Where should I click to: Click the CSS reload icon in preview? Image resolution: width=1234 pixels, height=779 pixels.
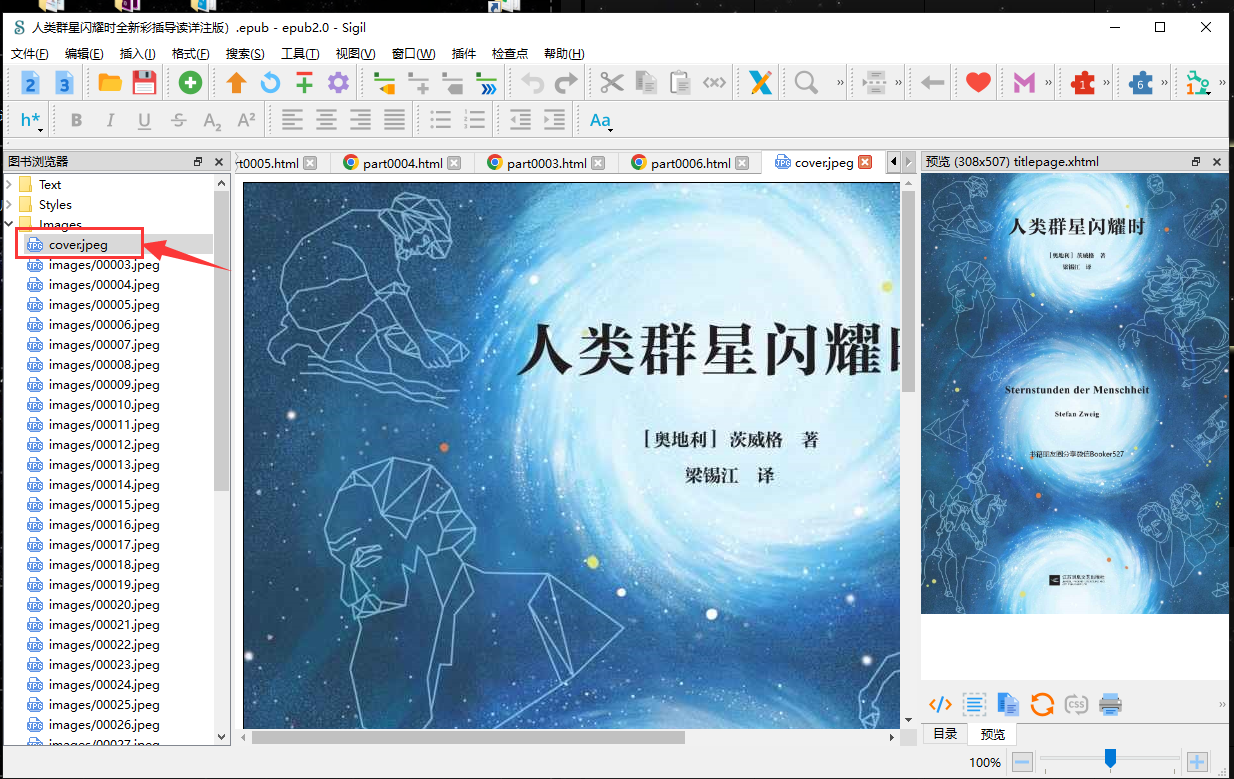click(x=1076, y=703)
